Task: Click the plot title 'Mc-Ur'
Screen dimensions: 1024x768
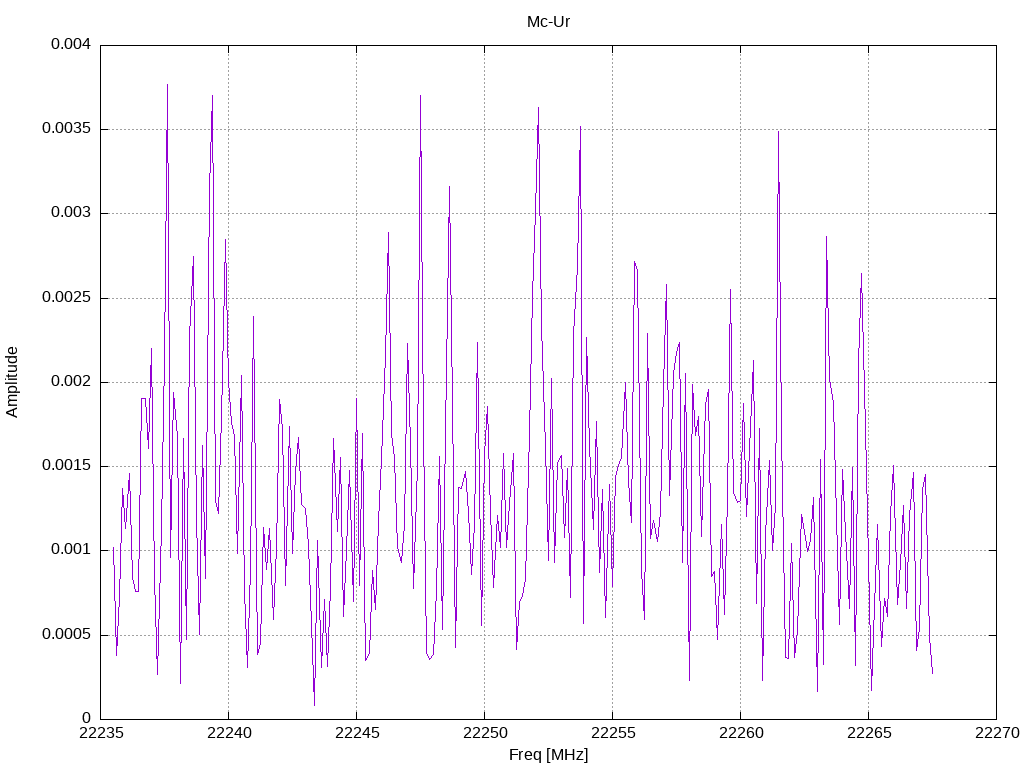Action: [x=548, y=22]
